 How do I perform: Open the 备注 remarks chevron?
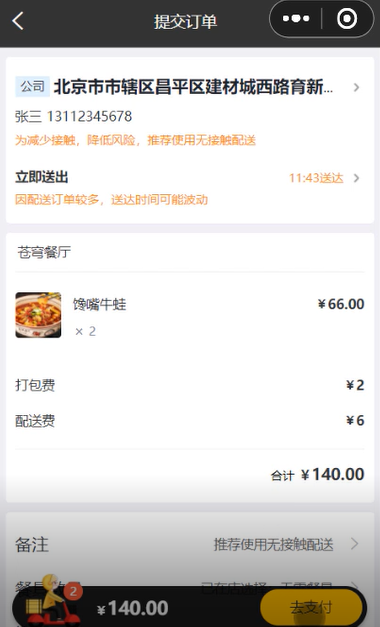pos(354,544)
